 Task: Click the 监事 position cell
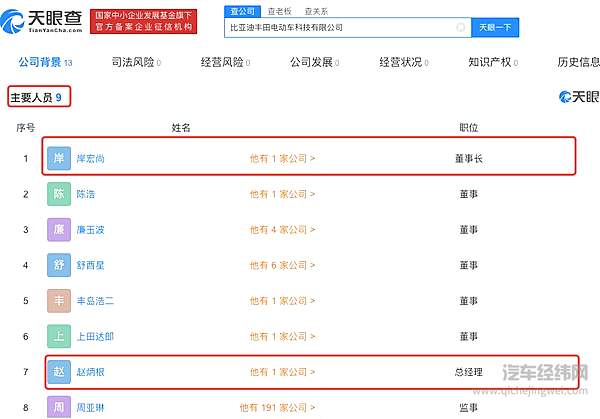[469, 408]
